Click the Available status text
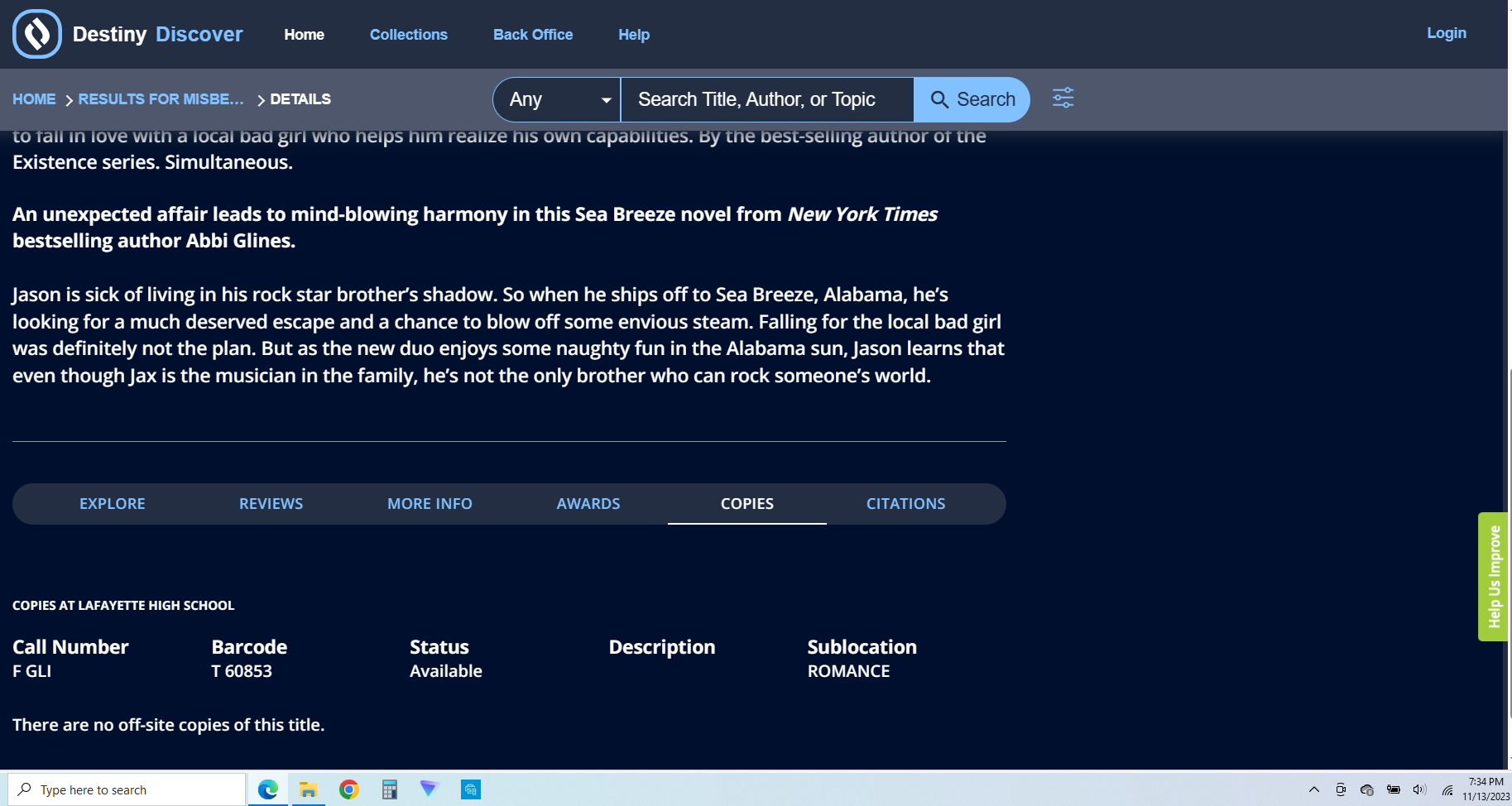The height and width of the screenshot is (806, 1512). [446, 671]
